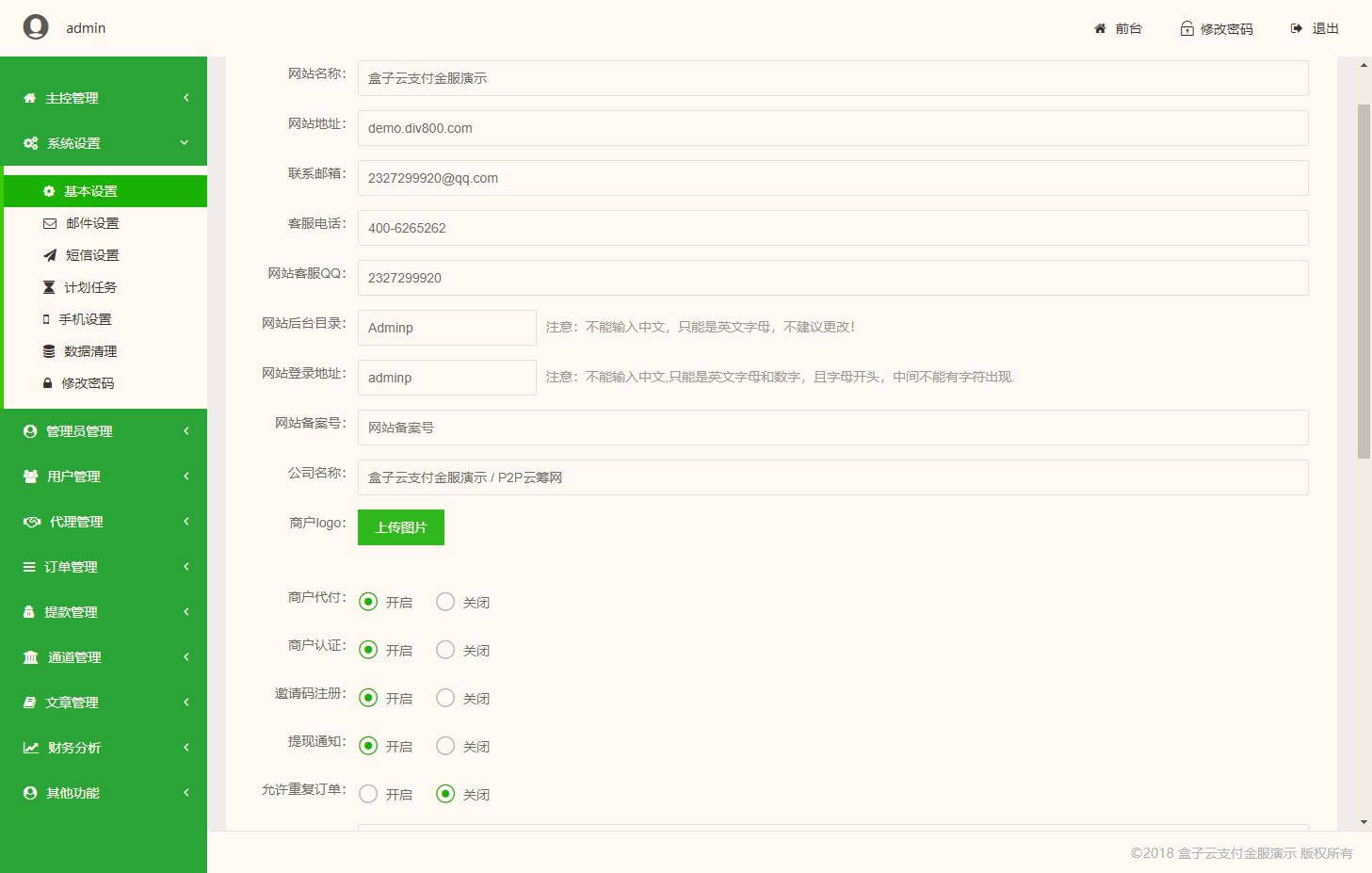Select 开启 for 允许重复订单

pos(368,794)
